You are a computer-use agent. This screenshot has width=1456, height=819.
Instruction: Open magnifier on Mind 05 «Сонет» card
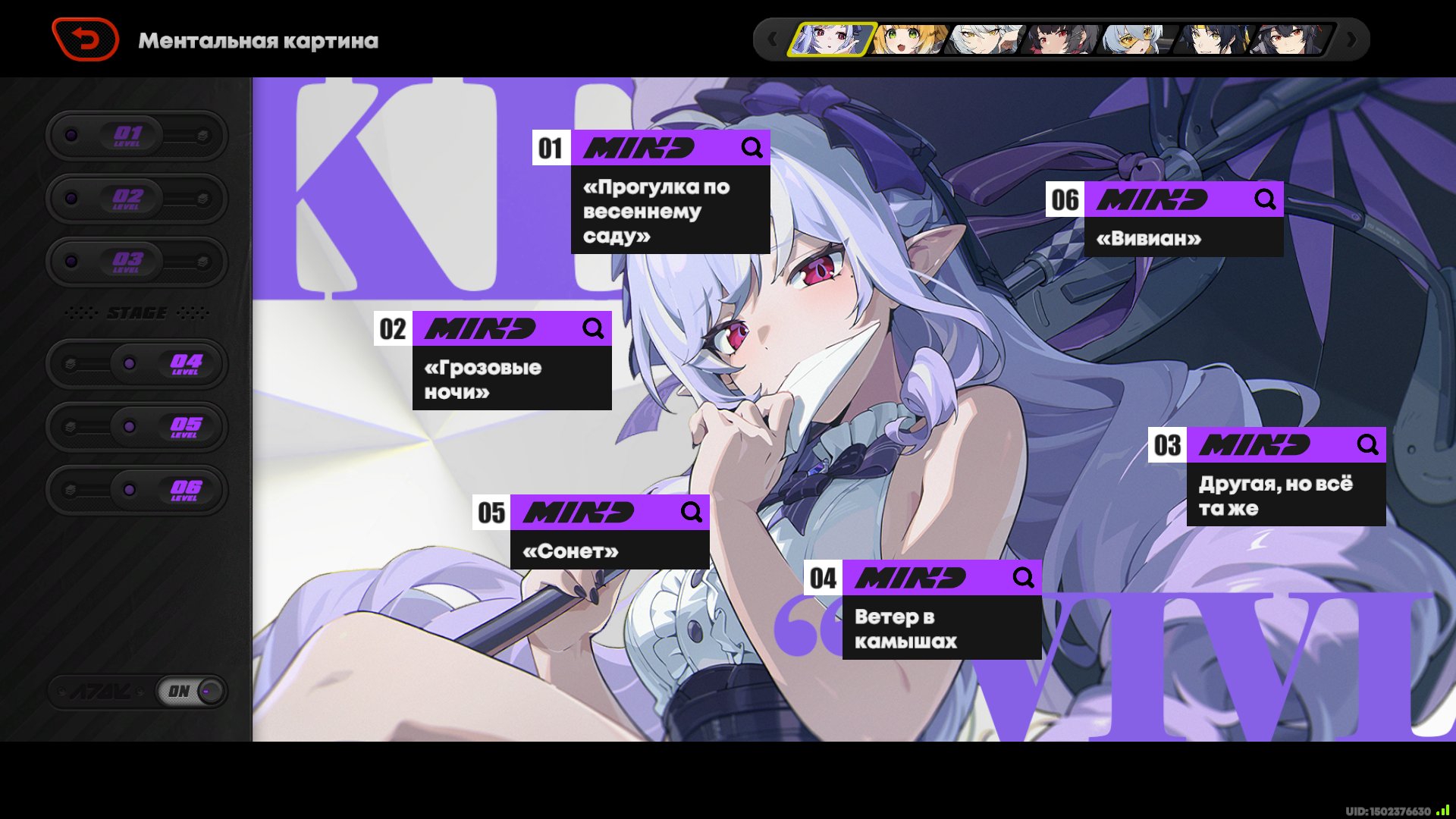tap(691, 512)
